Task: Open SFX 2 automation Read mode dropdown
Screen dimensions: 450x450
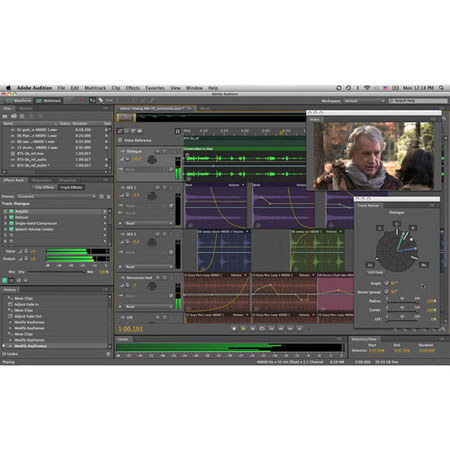Action: (148, 267)
